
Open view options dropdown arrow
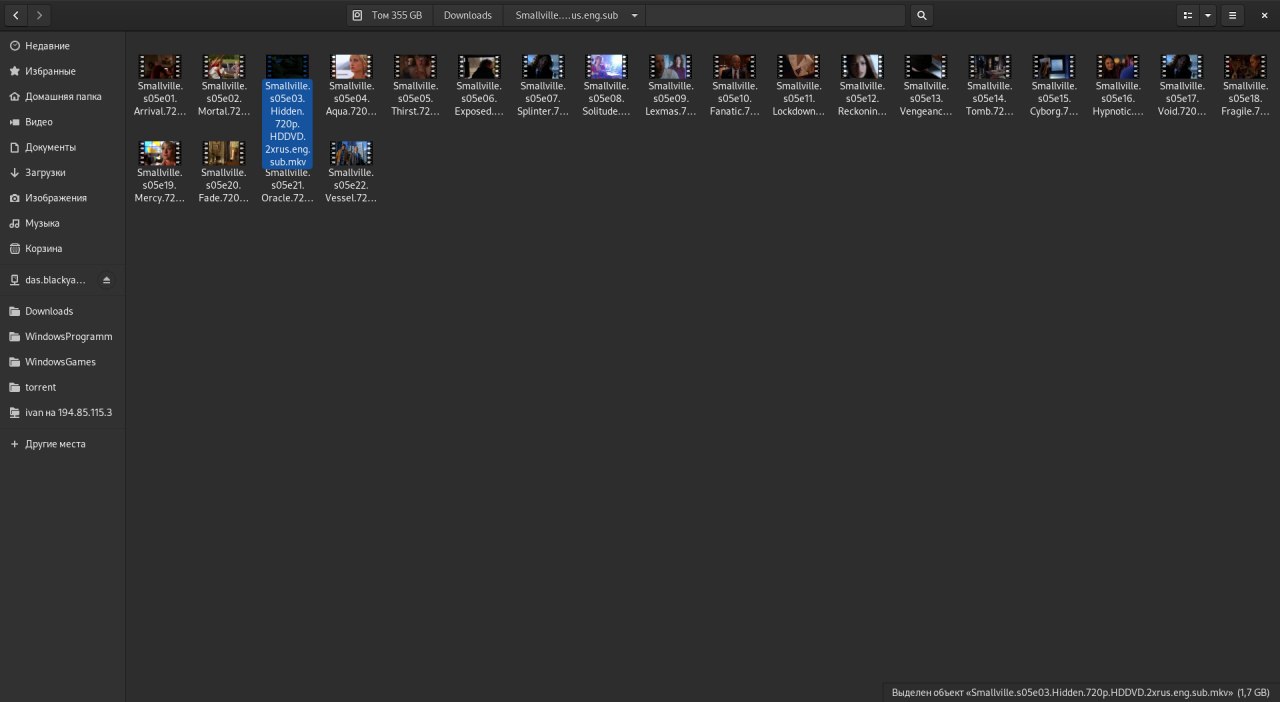click(1208, 15)
